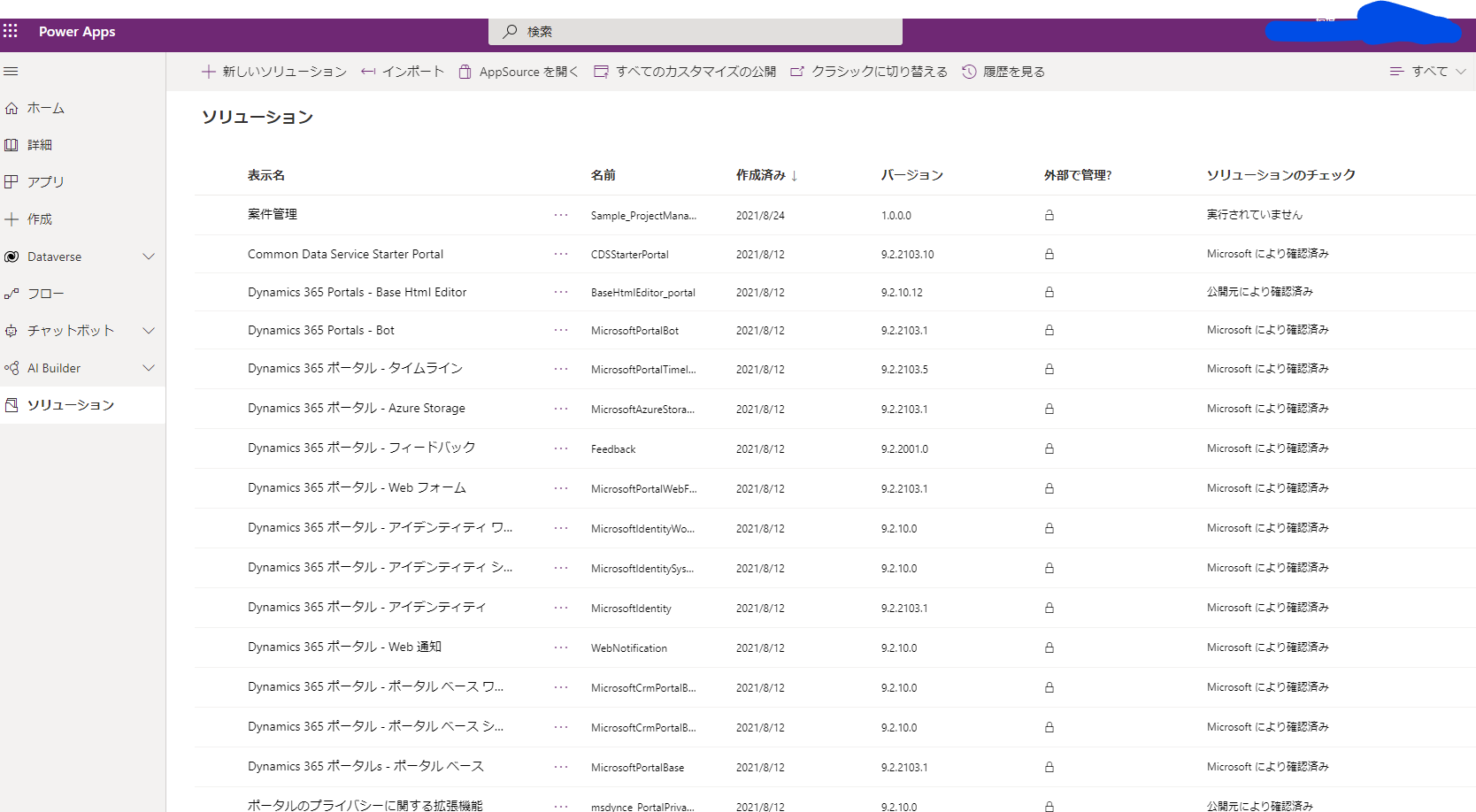Screen dimensions: 1476x812
Task: Select 作成 in the sidebar
Action: (x=82, y=218)
